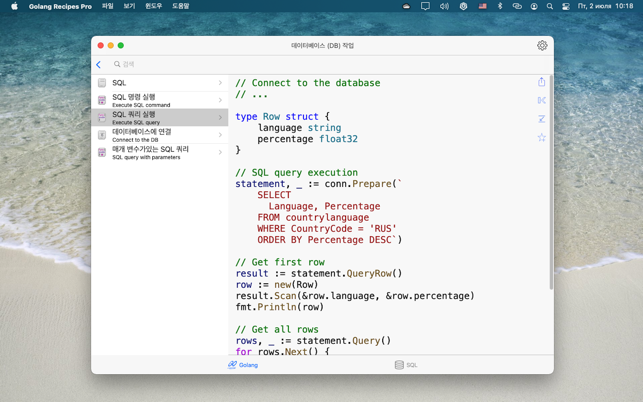Switch to the SQL bottom tab
Screen dimensions: 643x402
[406, 365]
